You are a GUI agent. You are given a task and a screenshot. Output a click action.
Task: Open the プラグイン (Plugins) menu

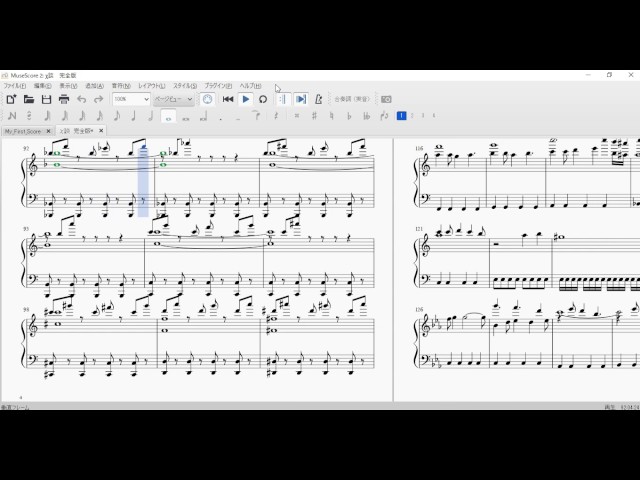pos(218,86)
